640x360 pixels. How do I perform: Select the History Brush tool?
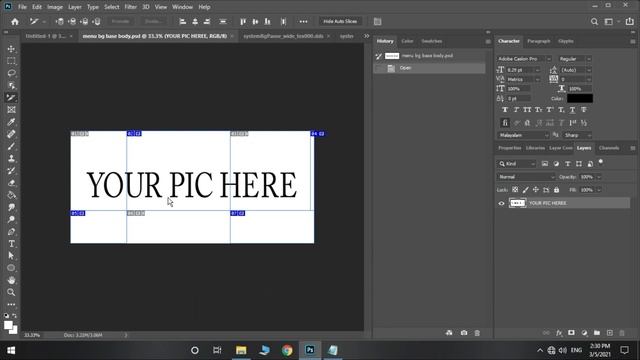tap(11, 171)
